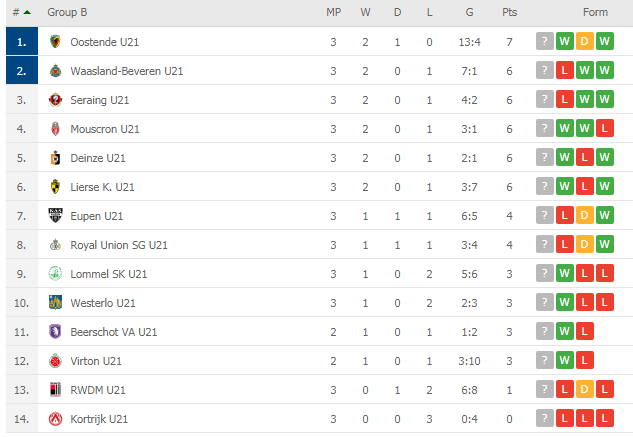Viewport: 633px width, 437px height.
Task: Click the Kortrijk U21 club badge
Action: 55,419
